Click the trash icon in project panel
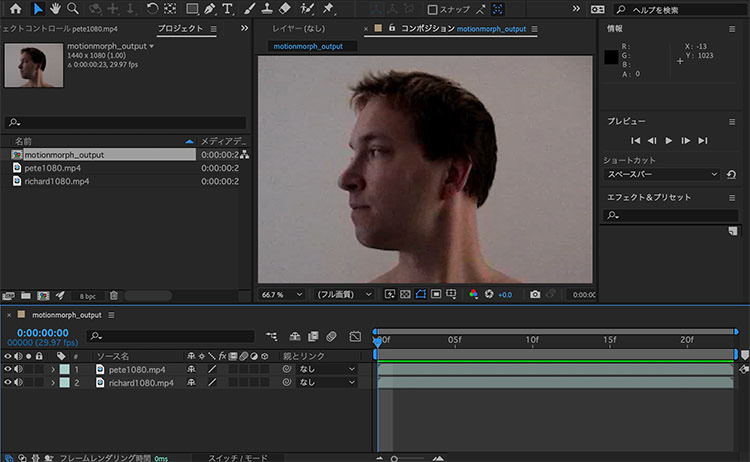Viewport: 750px width, 462px height. pos(113,296)
